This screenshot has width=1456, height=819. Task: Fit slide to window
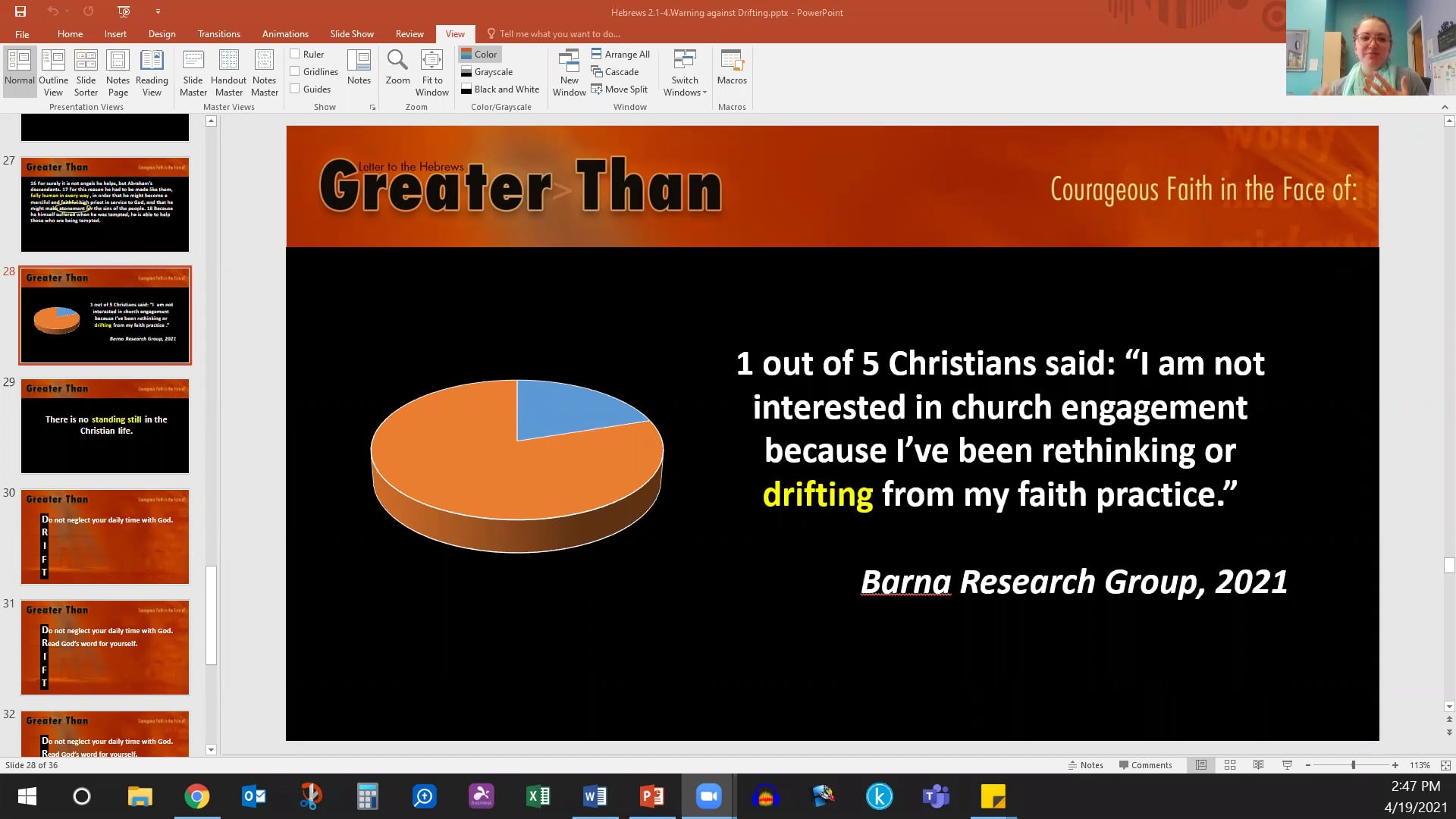(x=431, y=73)
